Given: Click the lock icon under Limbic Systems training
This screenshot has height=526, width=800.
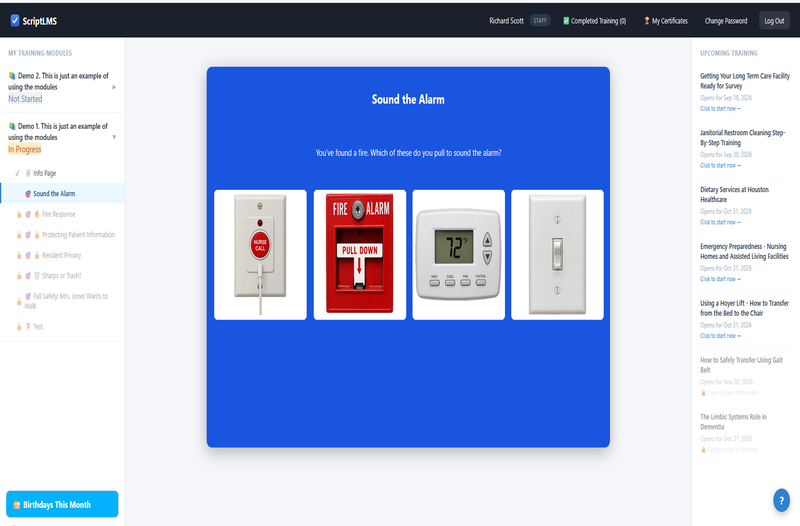Looking at the screenshot, I should [703, 449].
